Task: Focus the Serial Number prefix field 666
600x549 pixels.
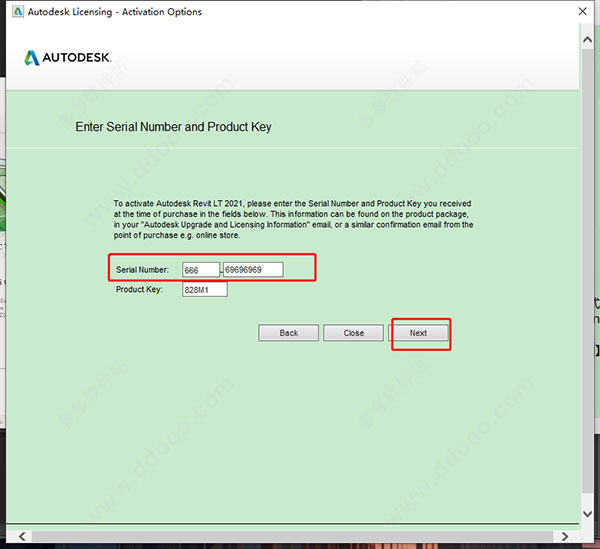Action: click(201, 270)
